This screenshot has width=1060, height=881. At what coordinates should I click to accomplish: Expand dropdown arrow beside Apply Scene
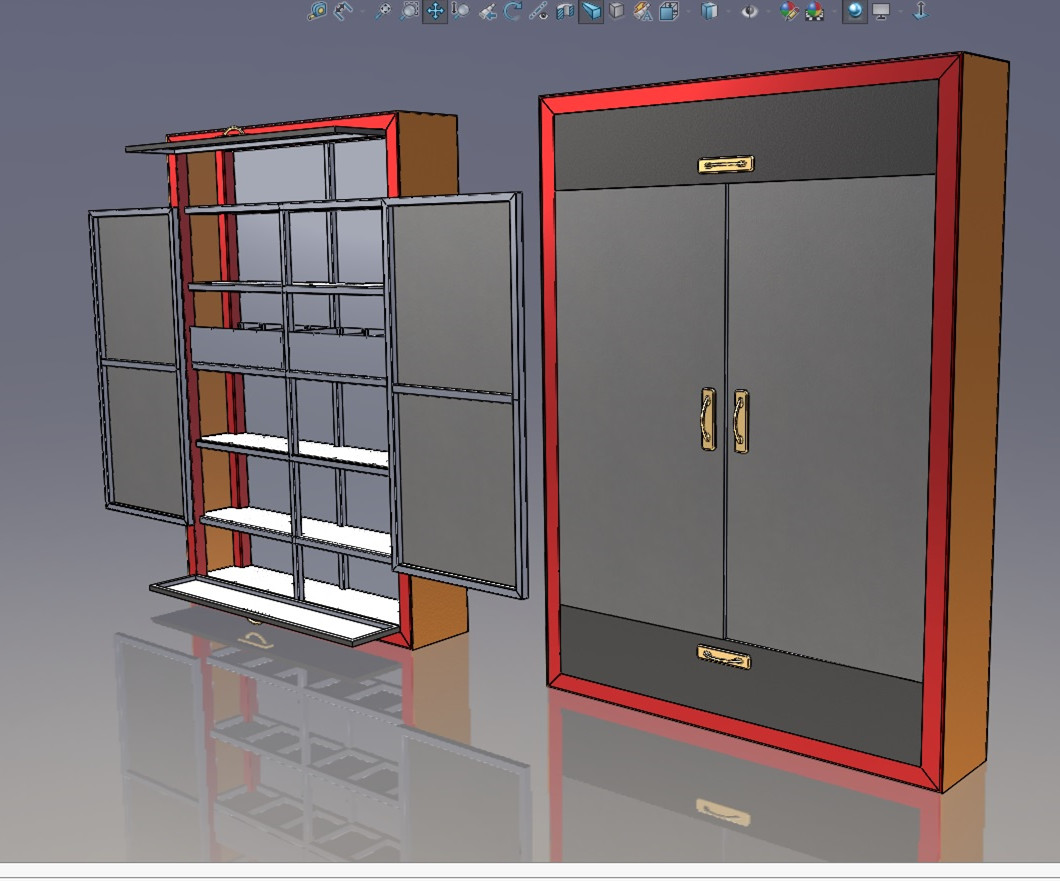pos(834,11)
